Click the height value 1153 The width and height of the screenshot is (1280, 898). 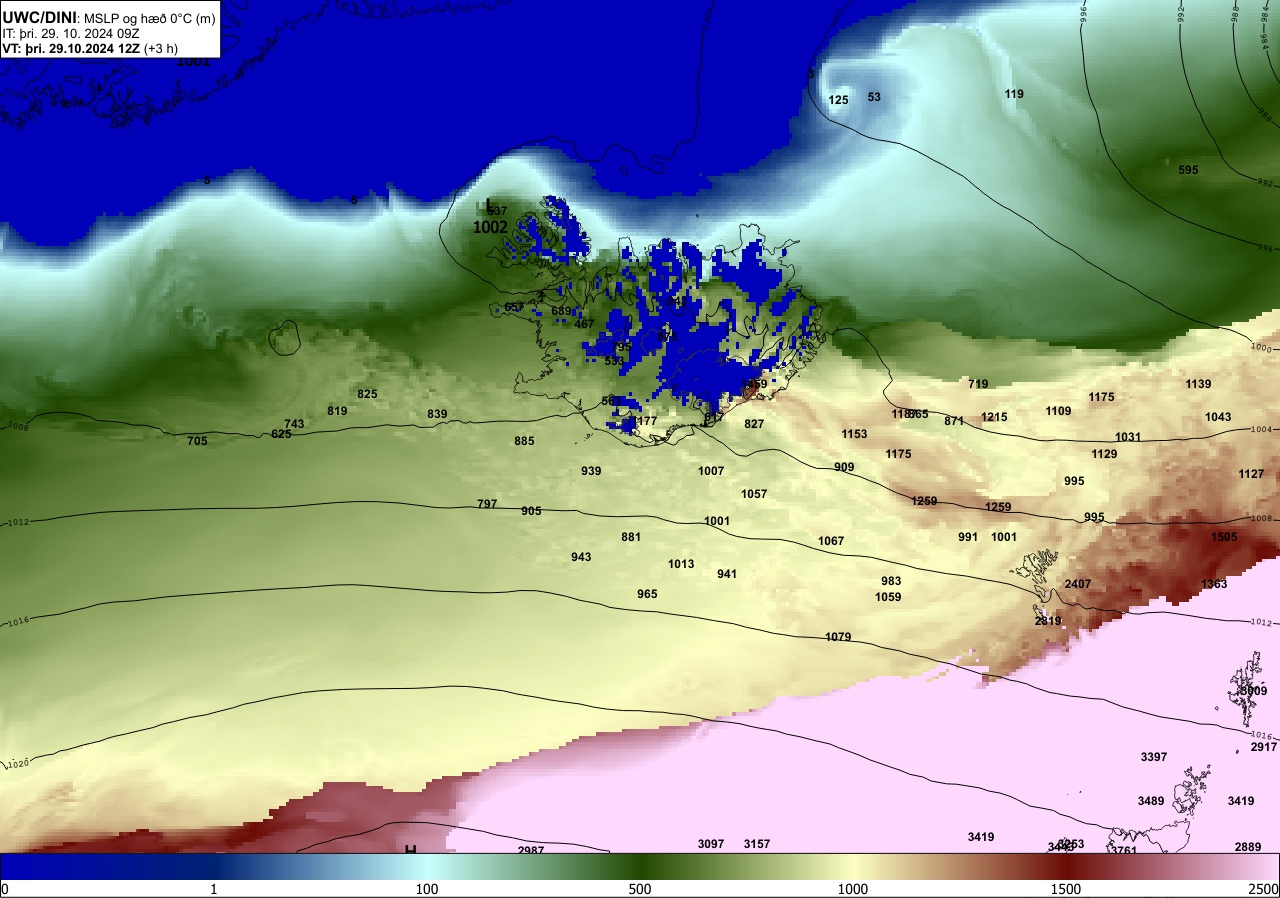pos(854,434)
